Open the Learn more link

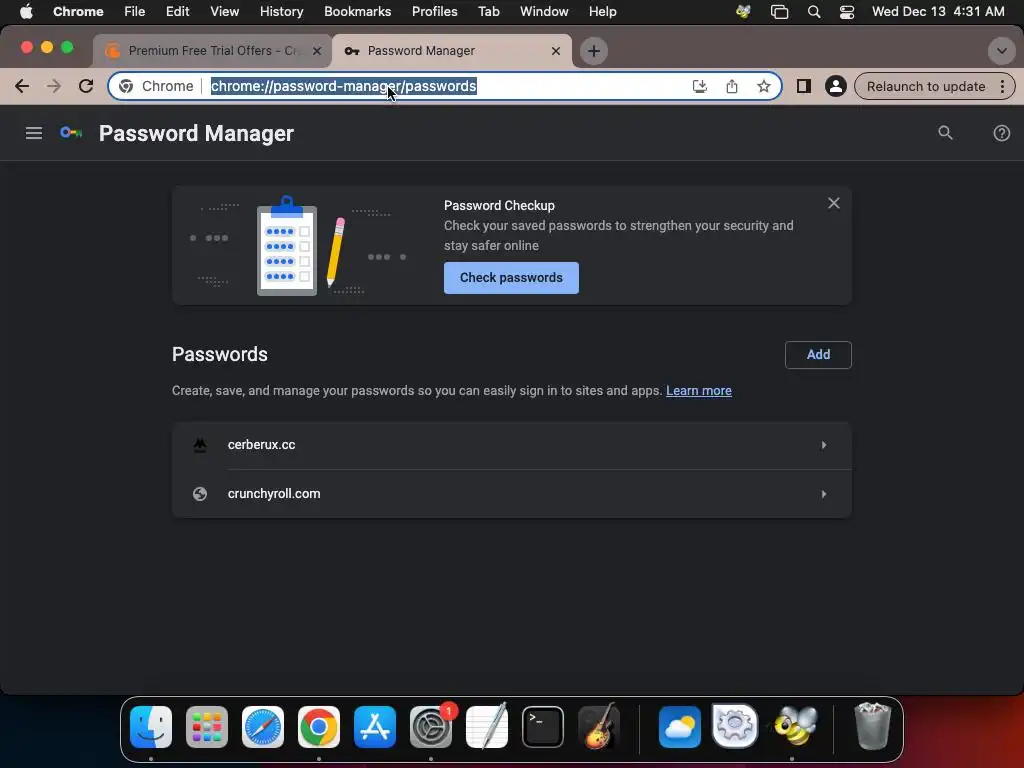click(x=699, y=391)
